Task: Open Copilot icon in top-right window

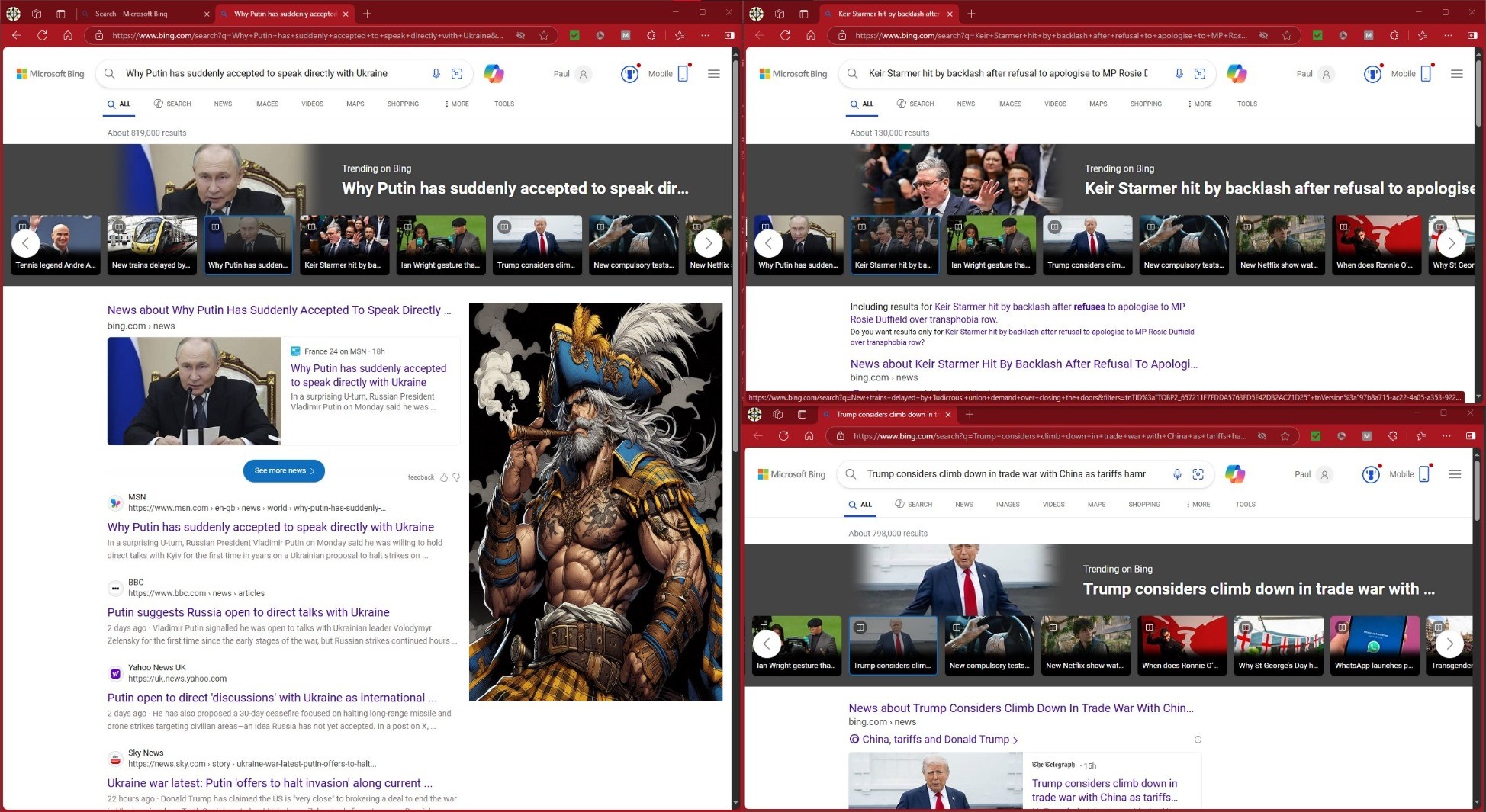Action: [1237, 74]
